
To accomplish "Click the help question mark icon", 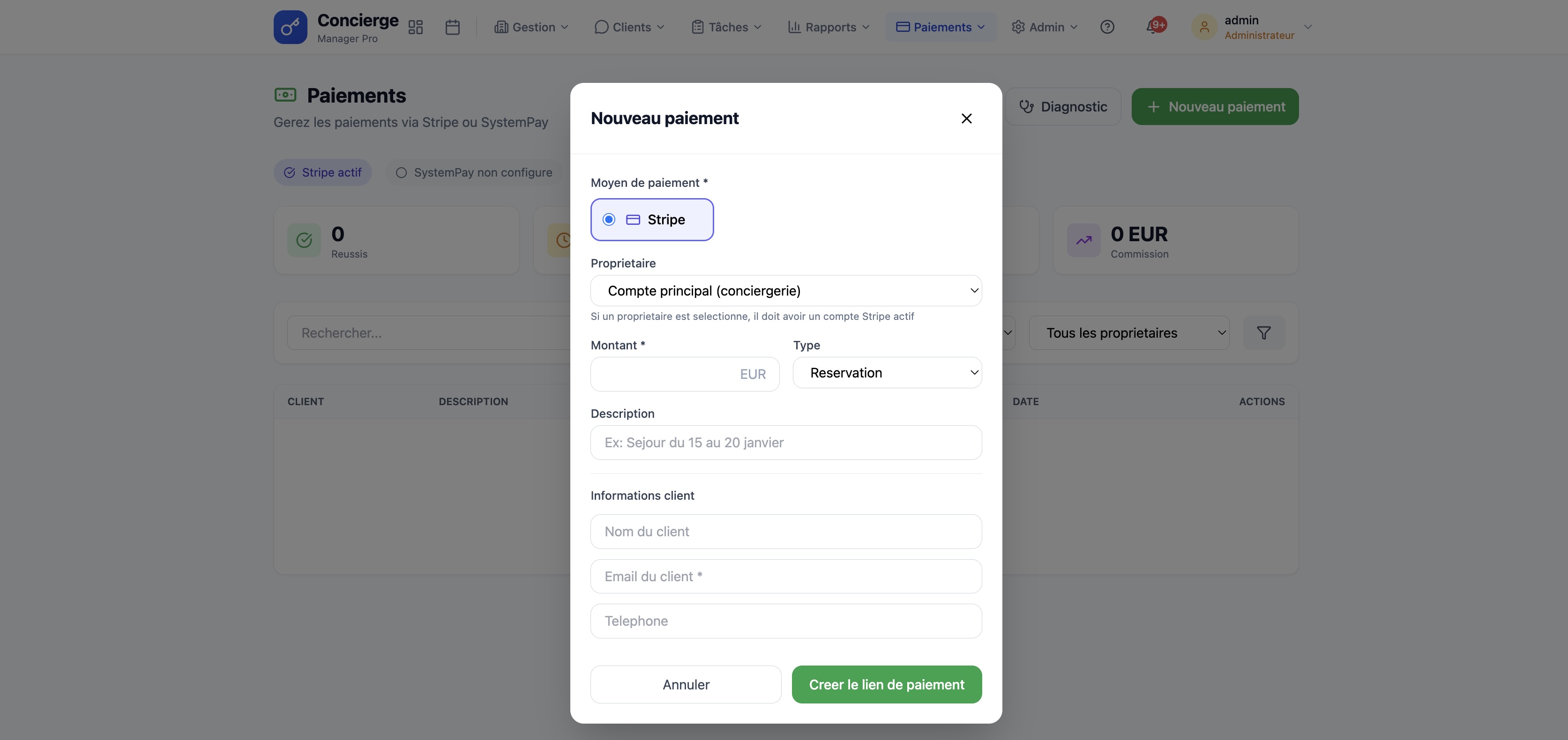I will [x=1106, y=27].
